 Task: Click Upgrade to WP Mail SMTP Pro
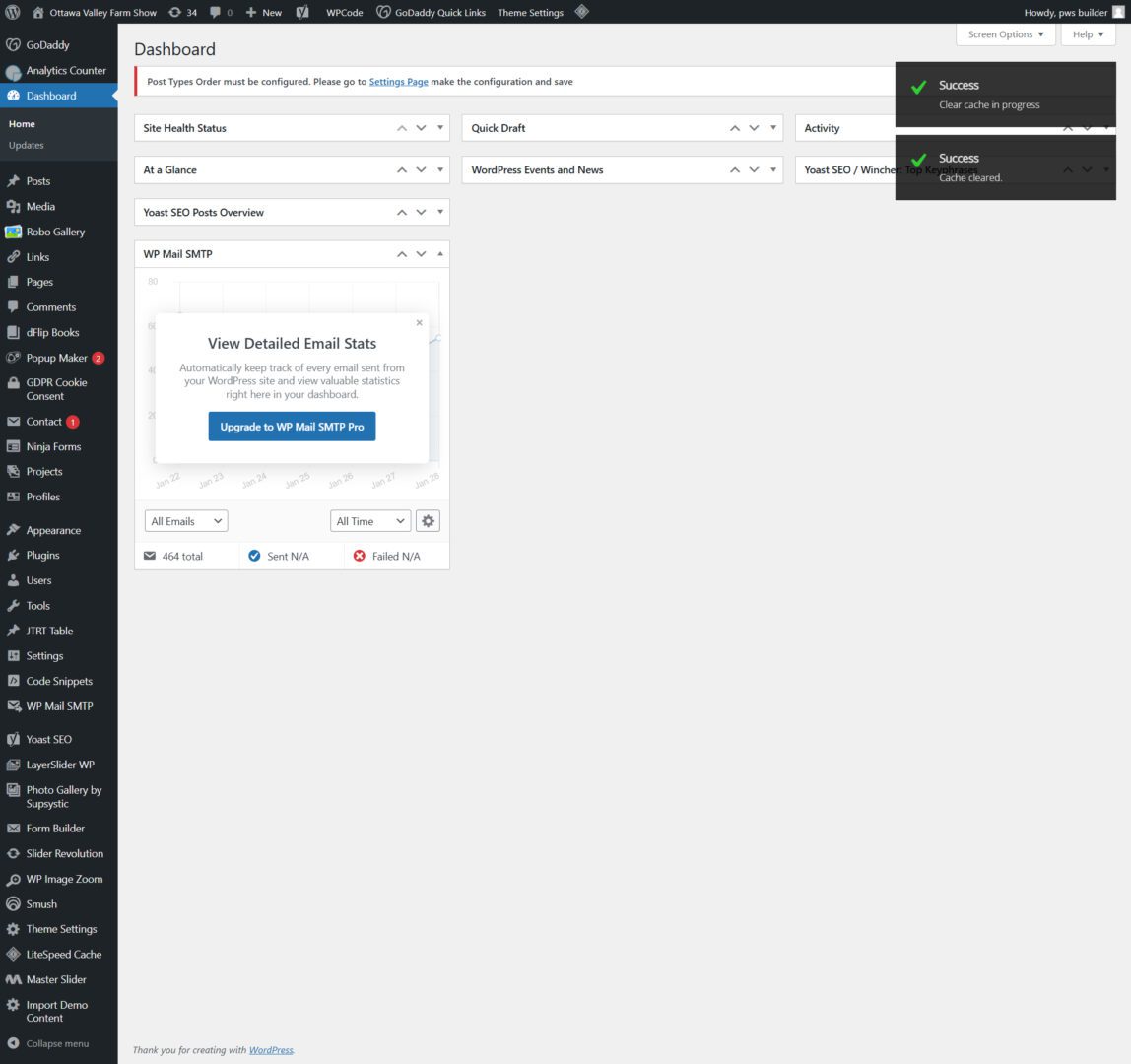click(x=292, y=427)
